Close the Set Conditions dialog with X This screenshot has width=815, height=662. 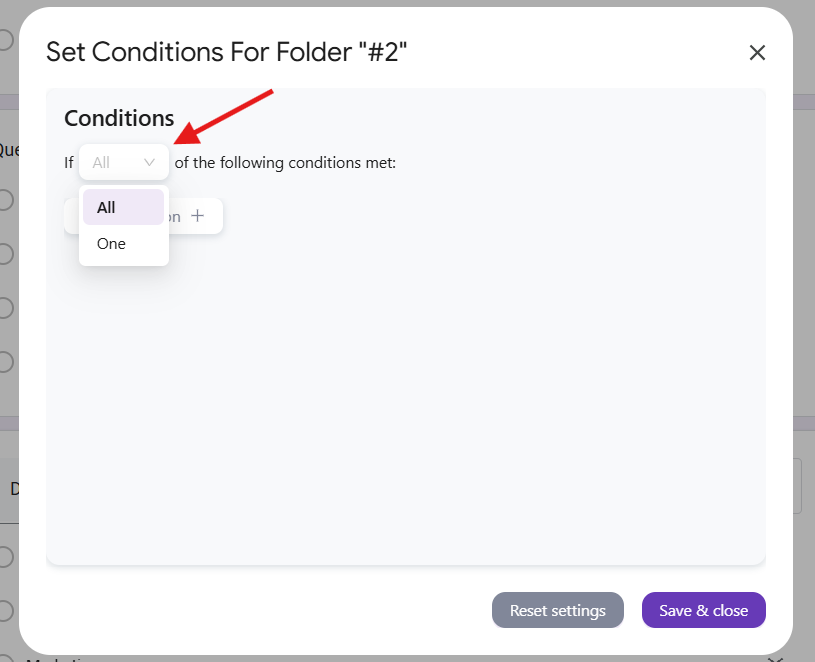[x=757, y=53]
